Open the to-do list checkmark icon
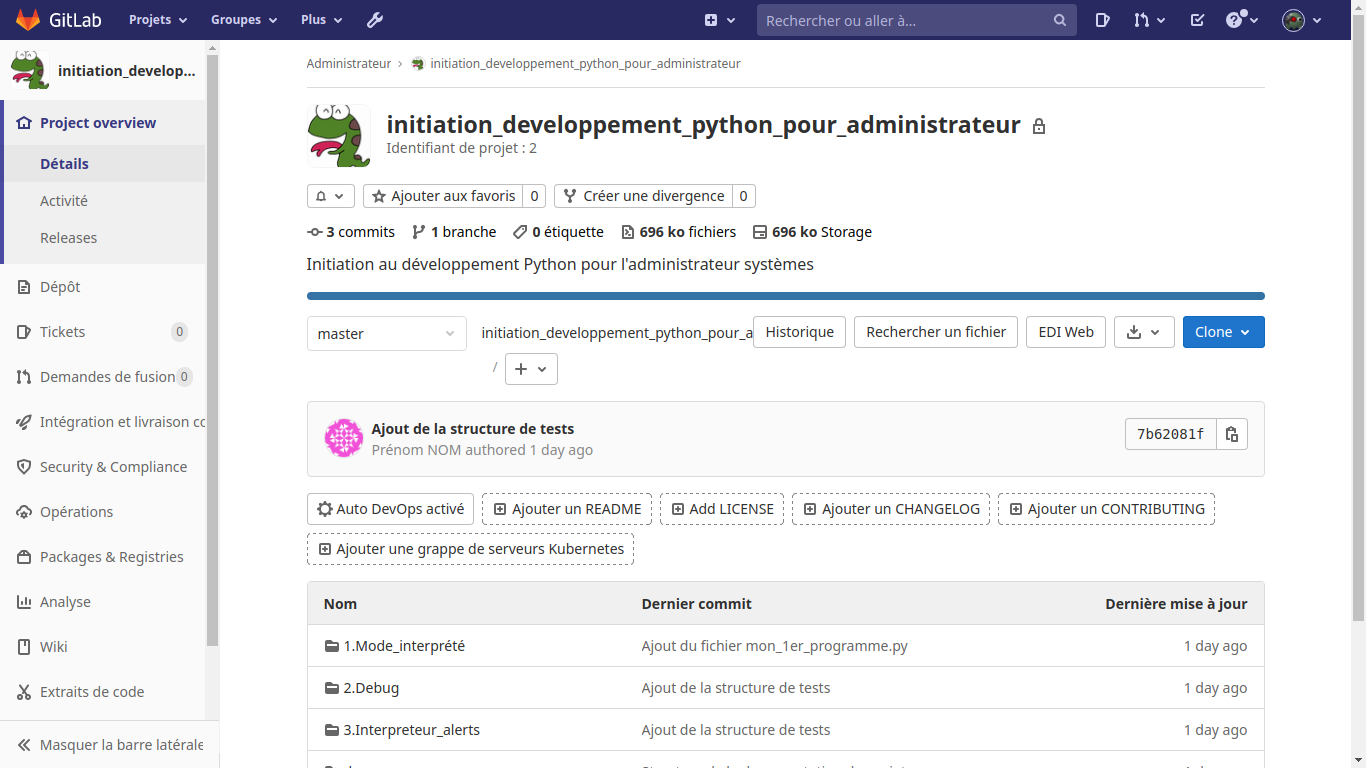The width and height of the screenshot is (1366, 768). coord(1197,20)
